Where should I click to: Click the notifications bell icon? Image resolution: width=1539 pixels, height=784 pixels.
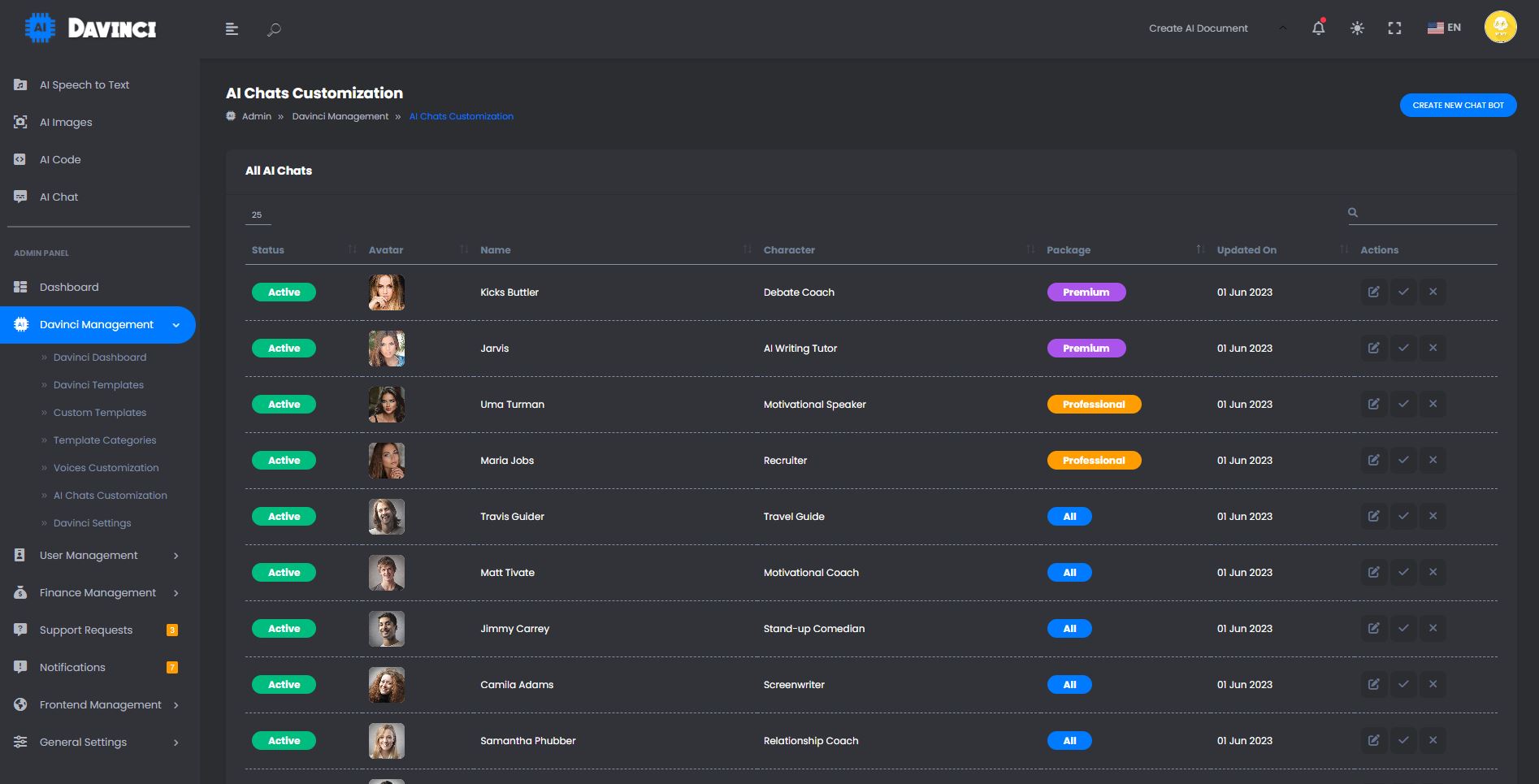tap(1318, 28)
